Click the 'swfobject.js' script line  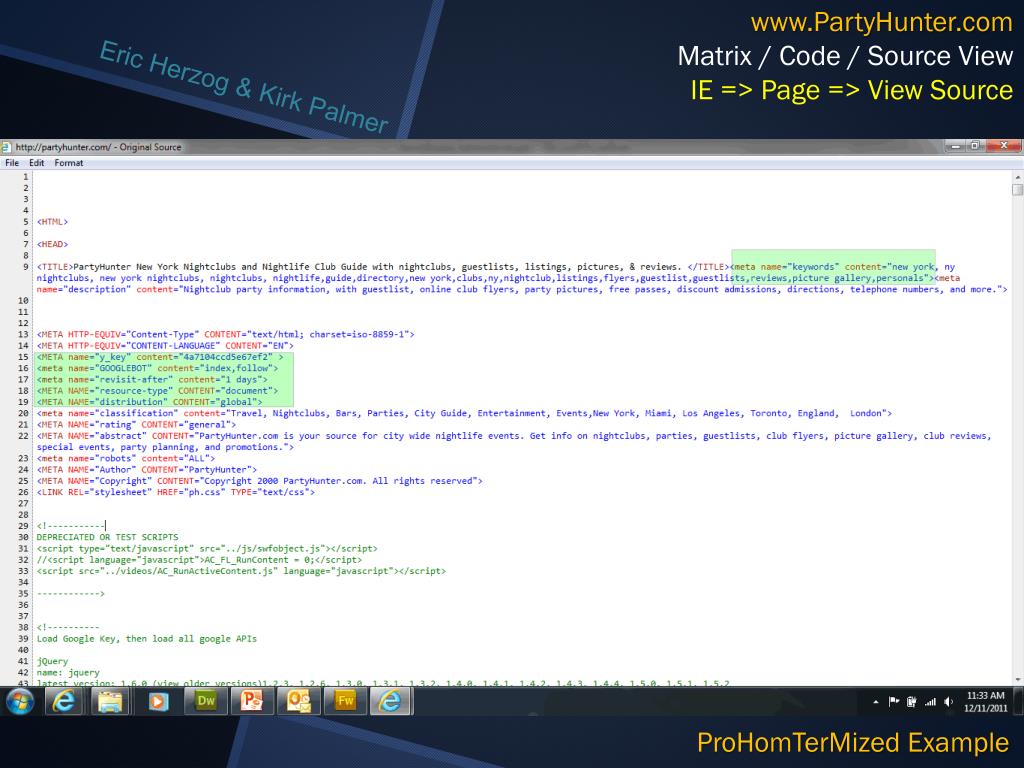tap(207, 549)
